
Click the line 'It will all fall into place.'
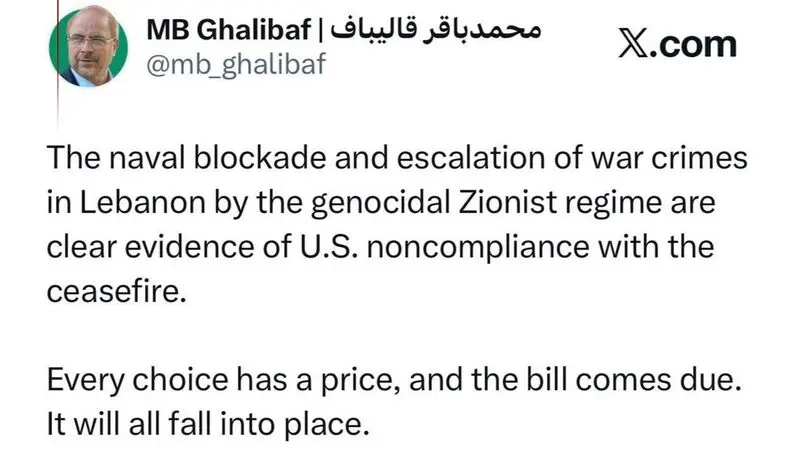[208, 424]
